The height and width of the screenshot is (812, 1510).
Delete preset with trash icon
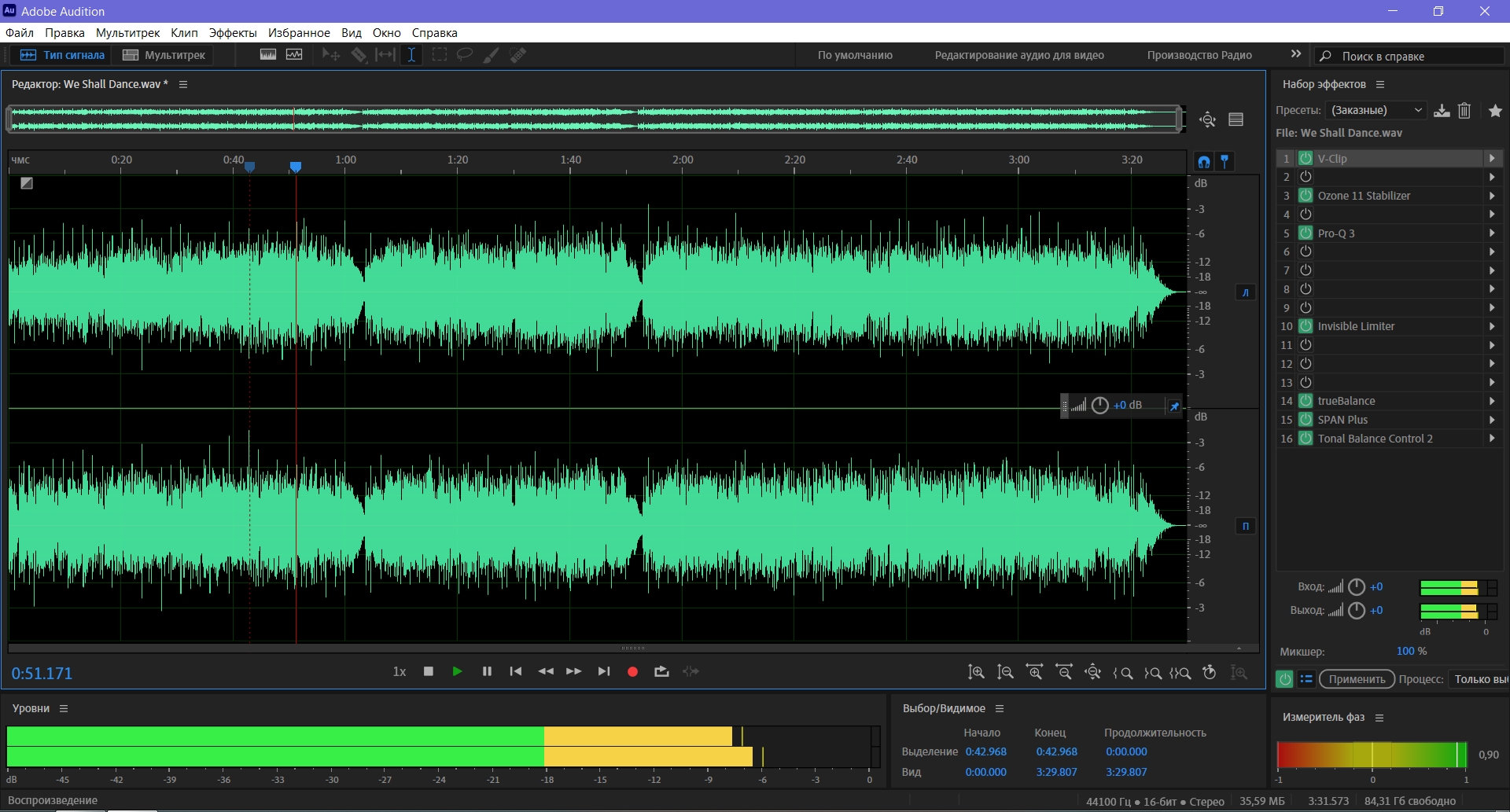(1464, 111)
